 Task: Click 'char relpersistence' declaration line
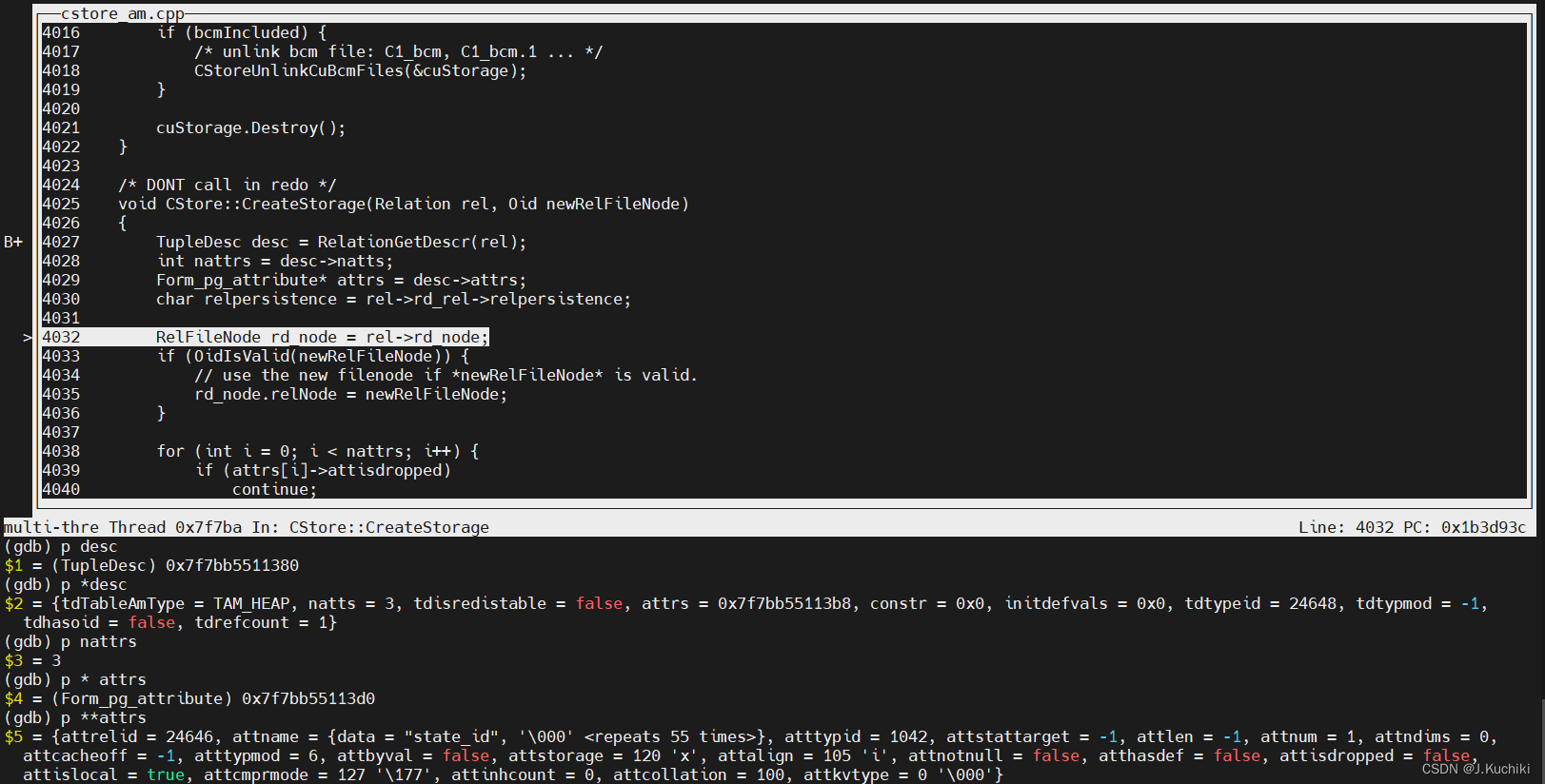click(x=394, y=299)
